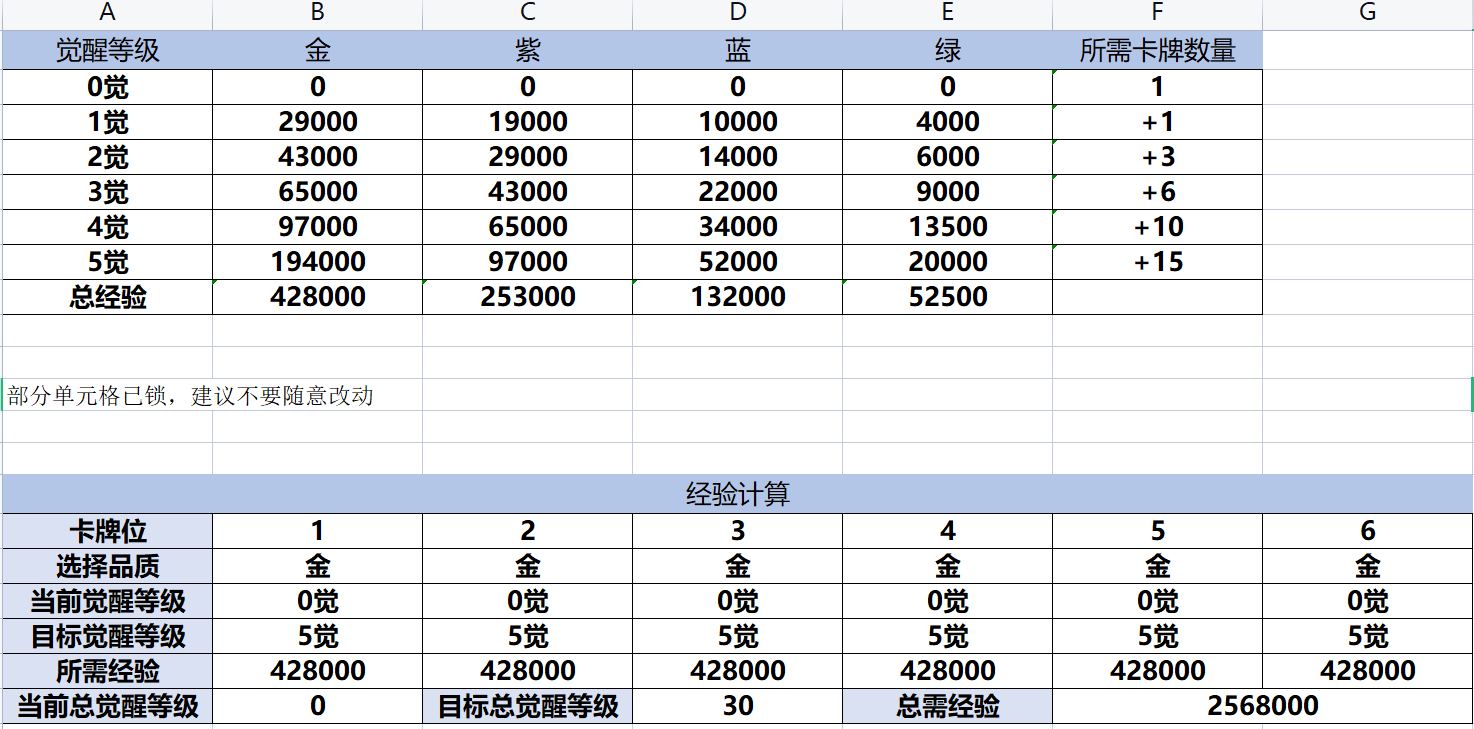Select the 绿 column header cell
The height and width of the screenshot is (729, 1474).
pyautogui.click(x=947, y=51)
